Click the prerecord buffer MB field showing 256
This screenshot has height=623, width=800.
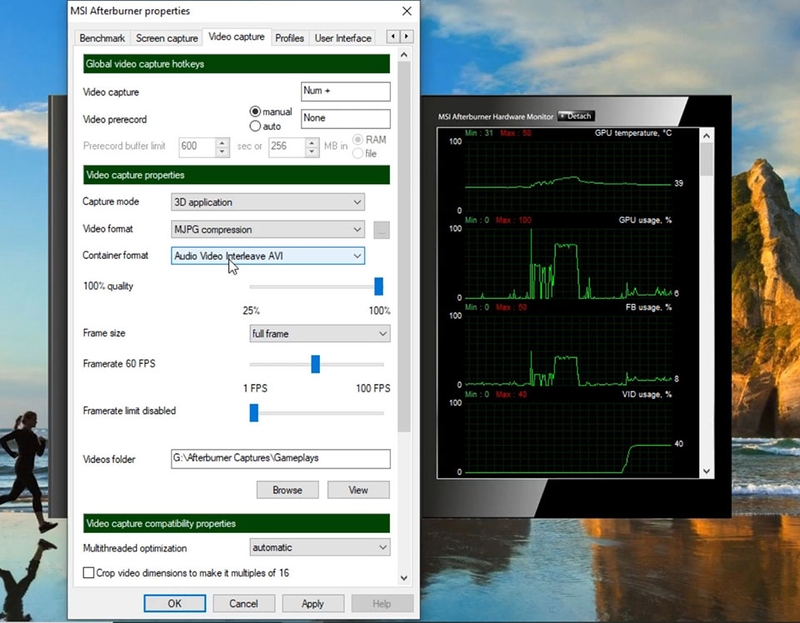point(287,147)
